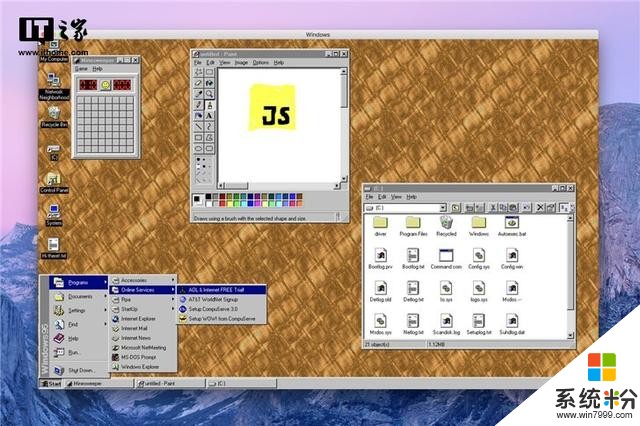
Task: Pick the dark red swatch in Paint palette
Action: click(222, 197)
